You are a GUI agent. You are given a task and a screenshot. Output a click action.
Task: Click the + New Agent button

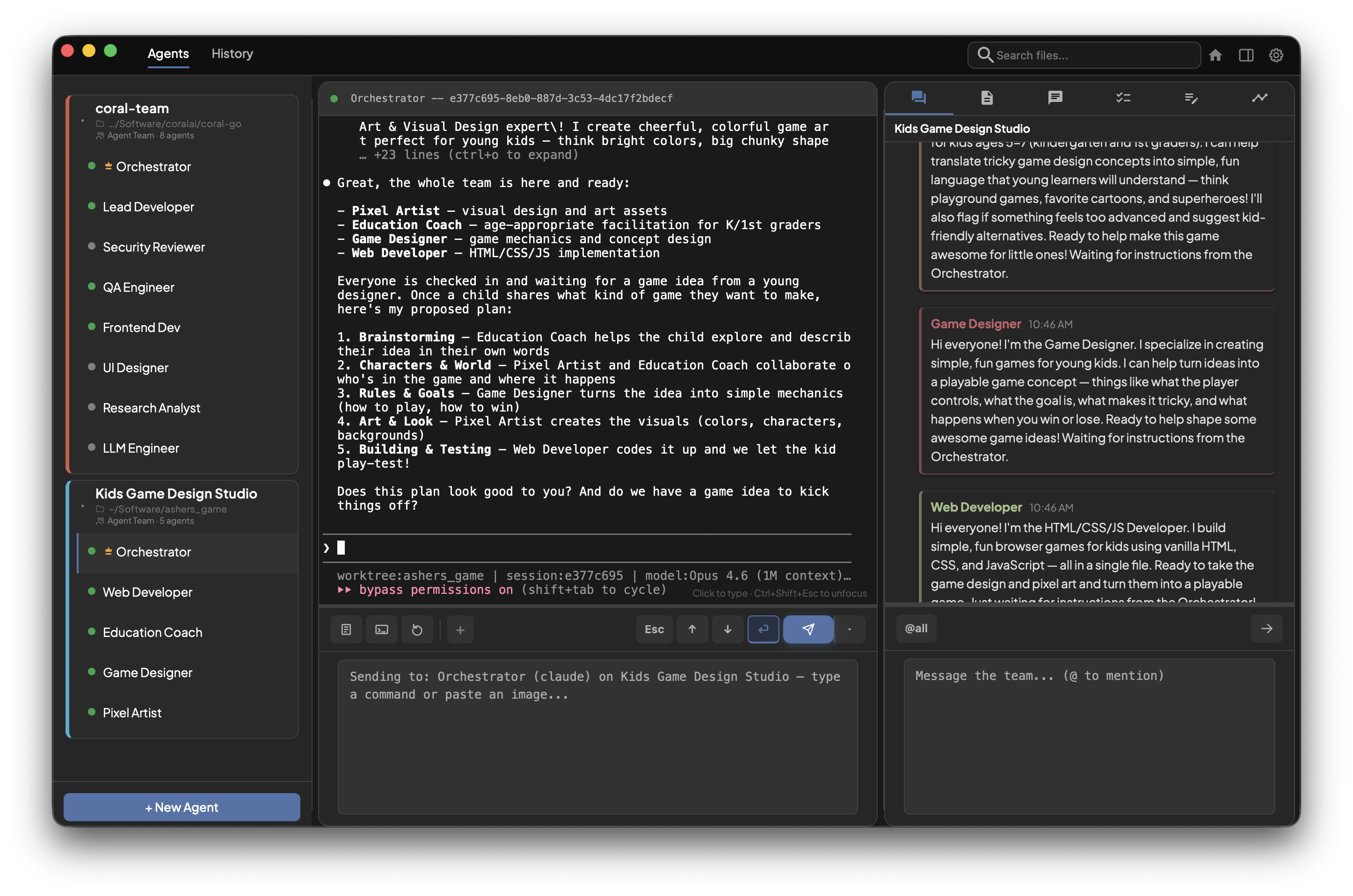(181, 807)
